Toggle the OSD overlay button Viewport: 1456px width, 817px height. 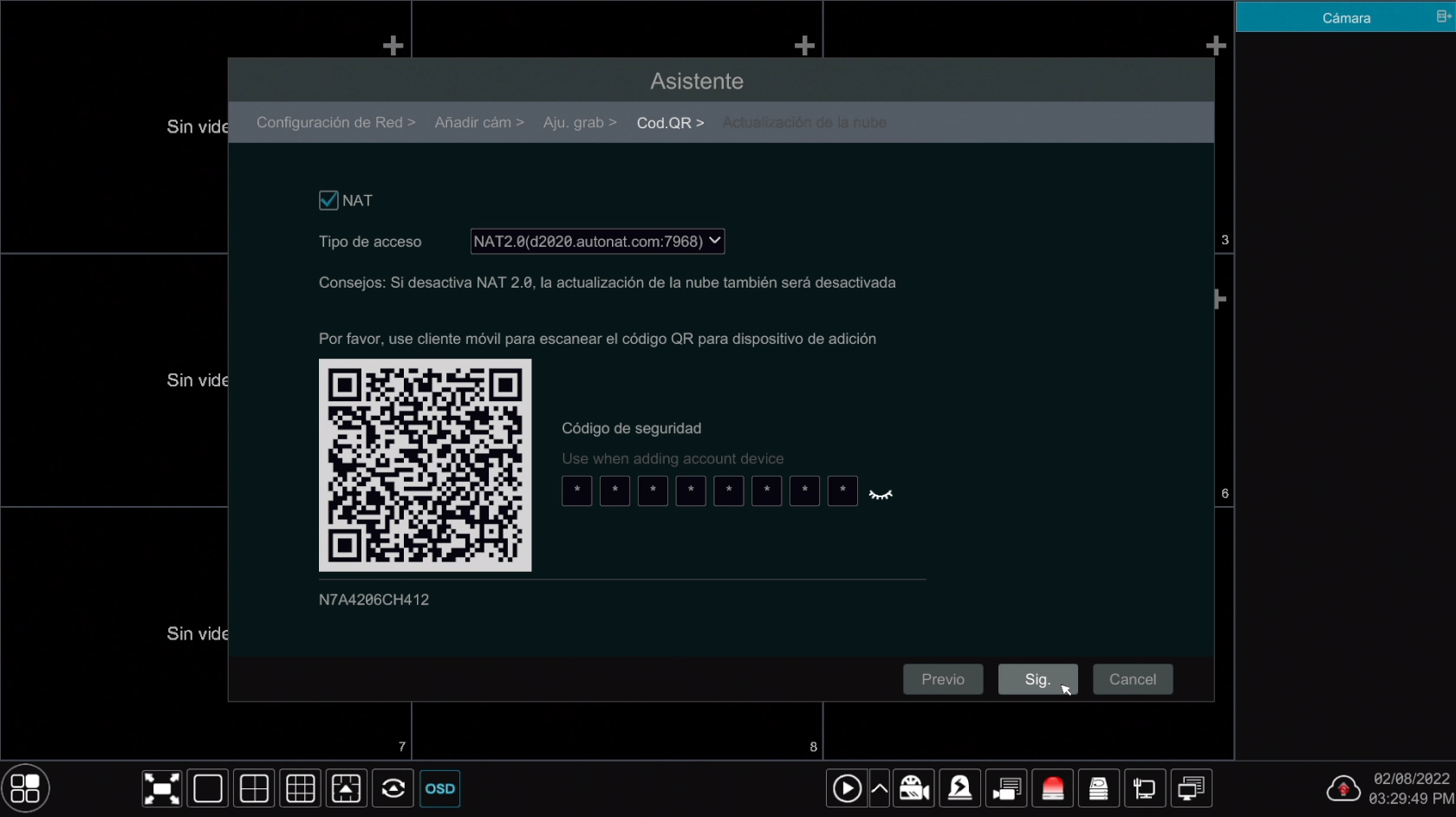click(x=440, y=788)
